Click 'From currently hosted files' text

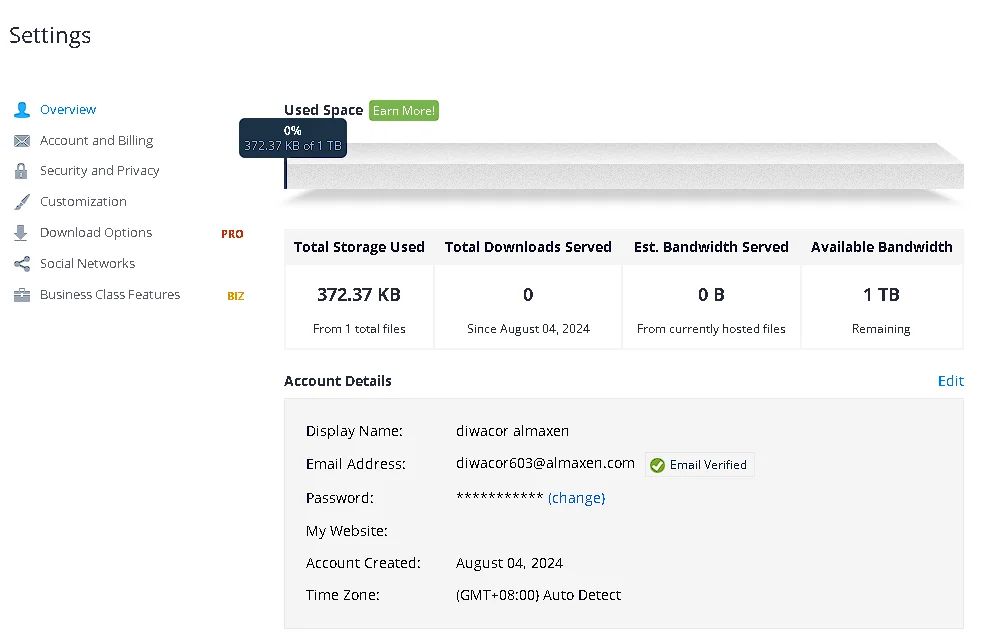[711, 329]
